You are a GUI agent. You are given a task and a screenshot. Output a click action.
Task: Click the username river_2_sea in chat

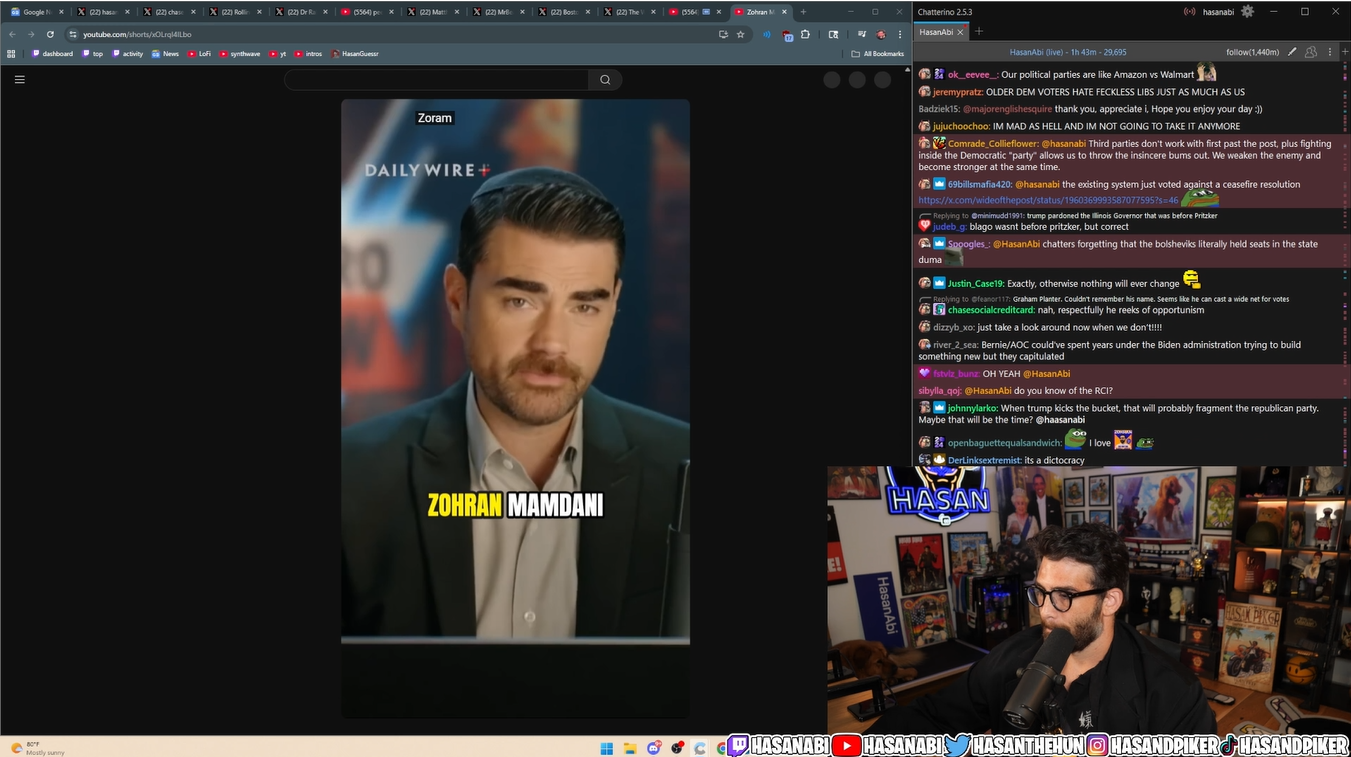(955, 345)
